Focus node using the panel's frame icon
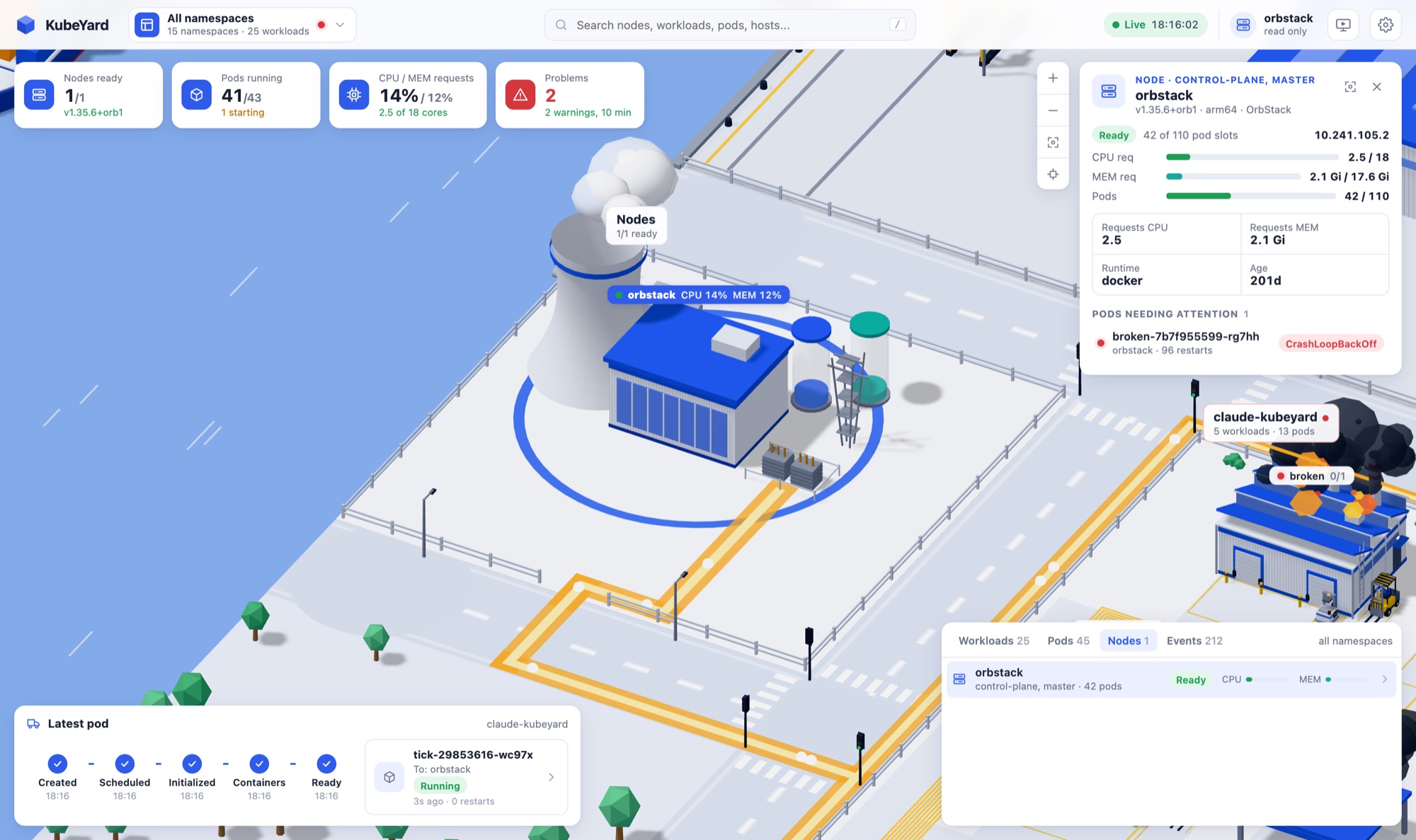The width and height of the screenshot is (1416, 840). point(1350,87)
